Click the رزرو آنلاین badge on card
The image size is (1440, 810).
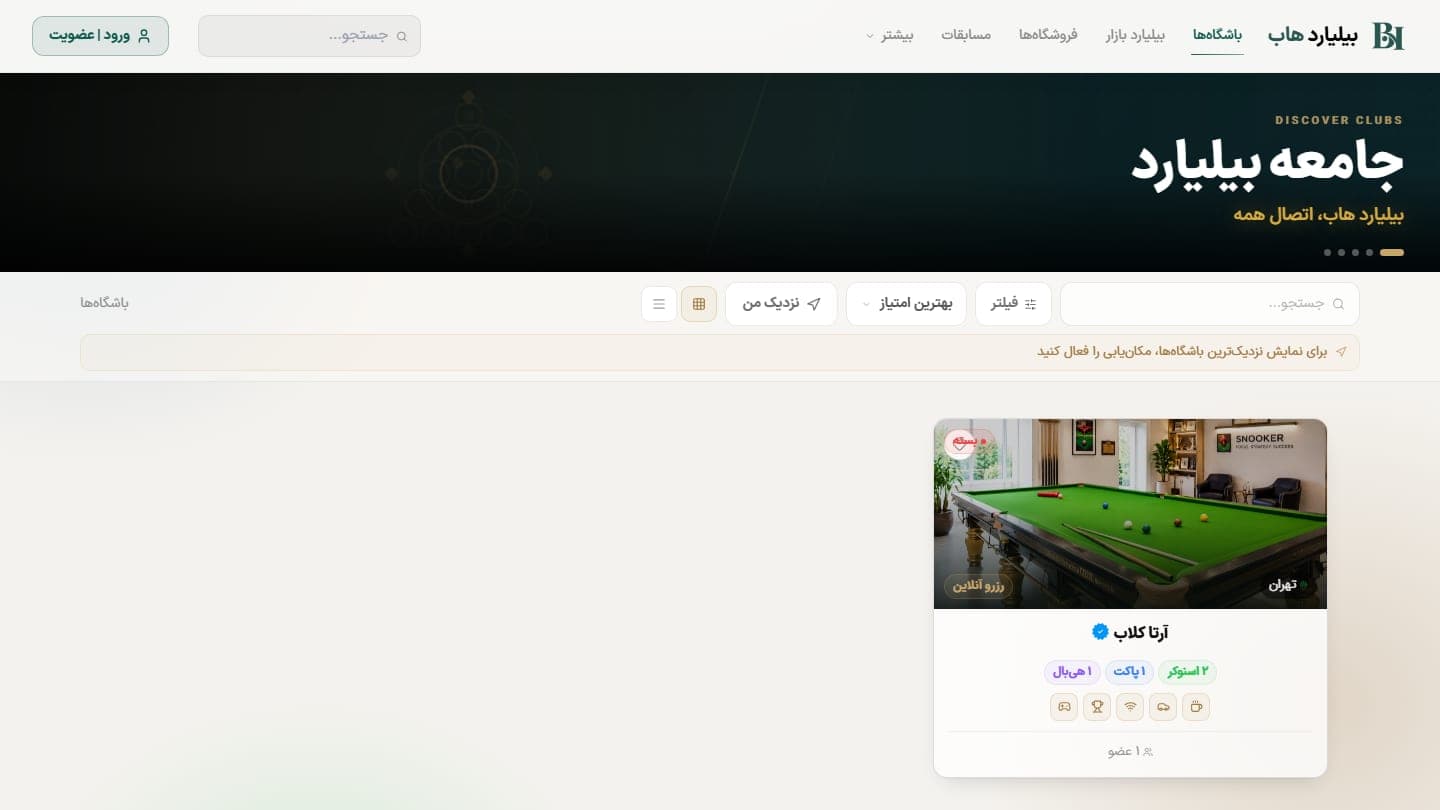978,586
